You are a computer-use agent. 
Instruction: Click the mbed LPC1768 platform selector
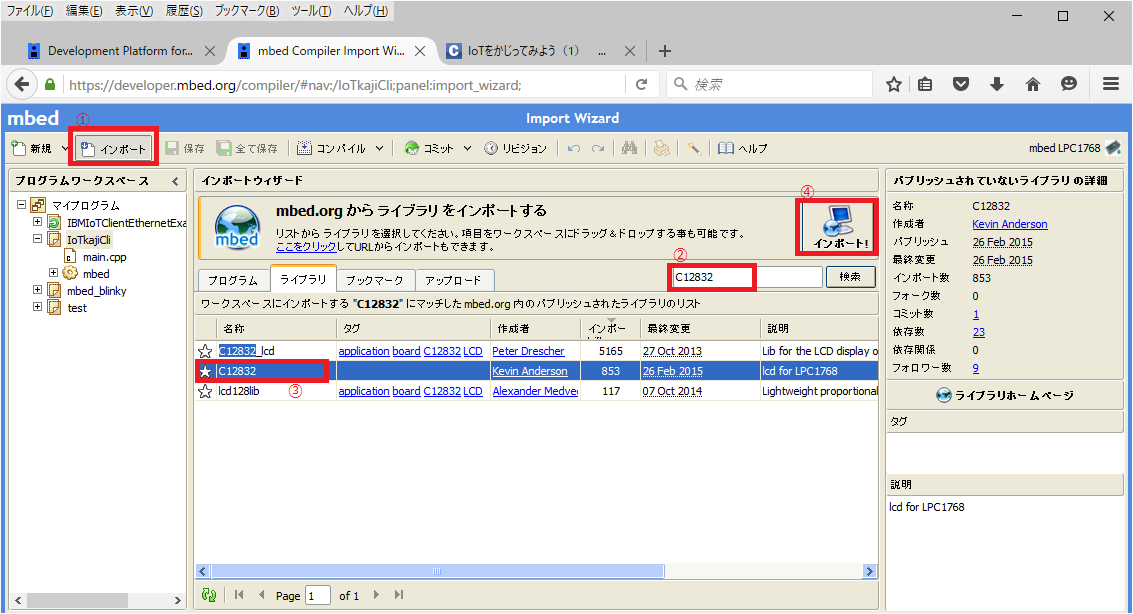click(1075, 148)
